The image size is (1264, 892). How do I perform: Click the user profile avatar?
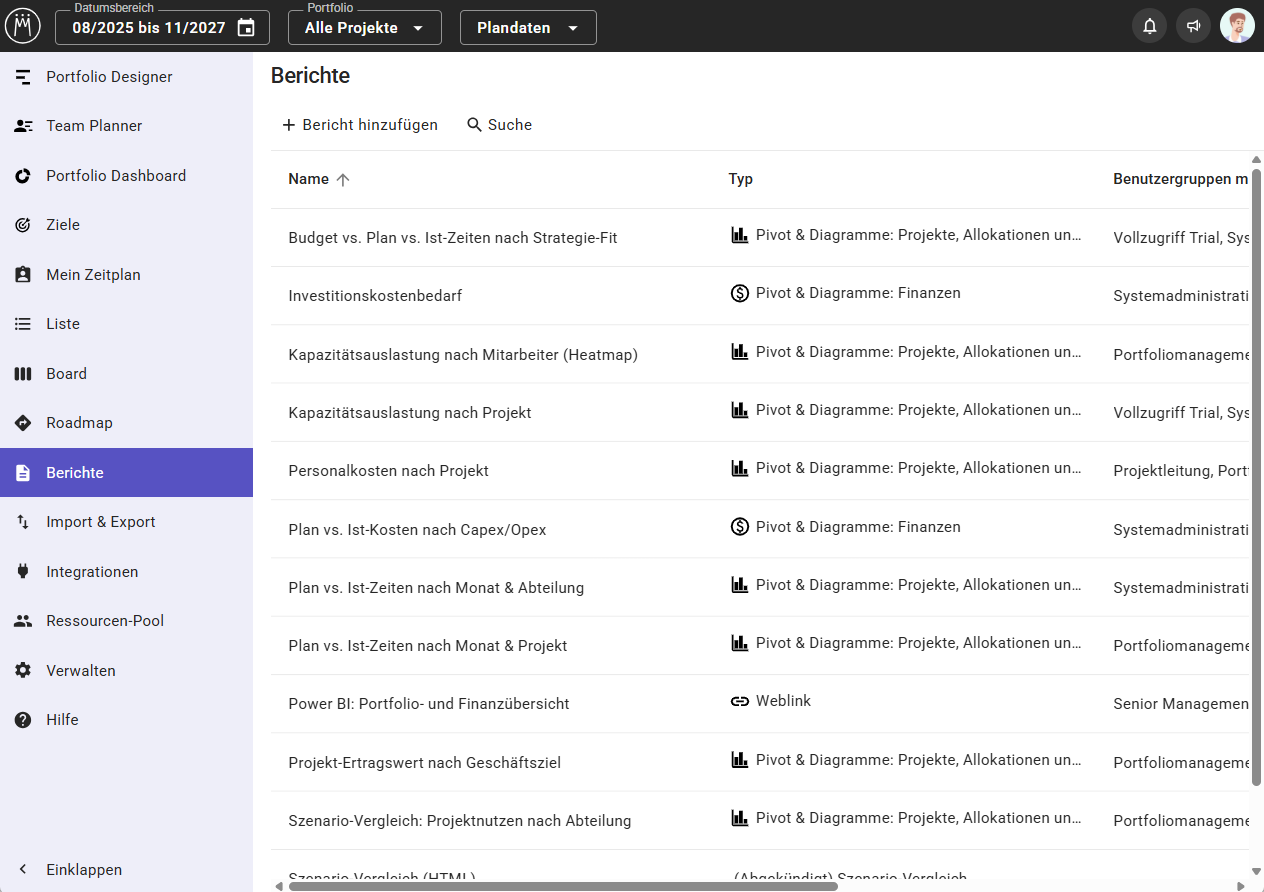coord(1237,27)
